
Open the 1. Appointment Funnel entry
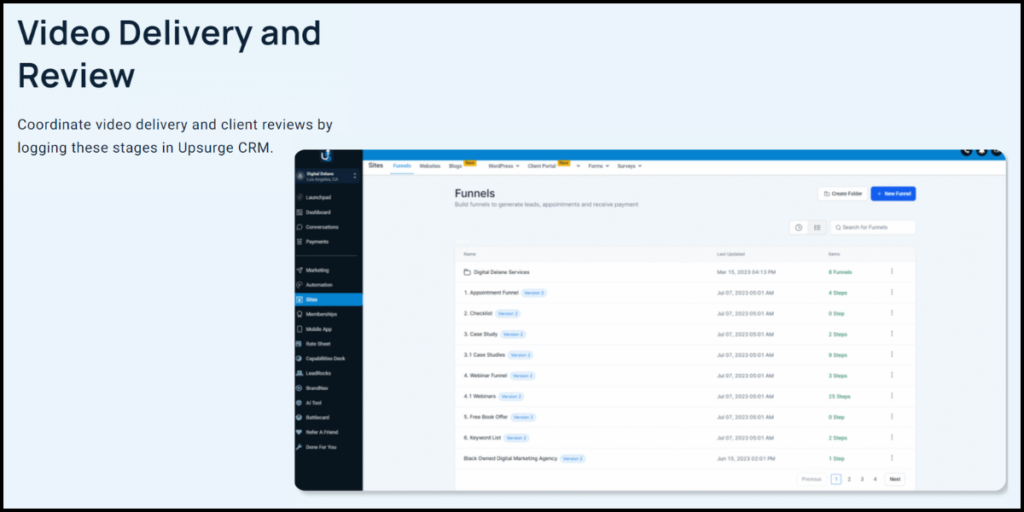(x=491, y=293)
